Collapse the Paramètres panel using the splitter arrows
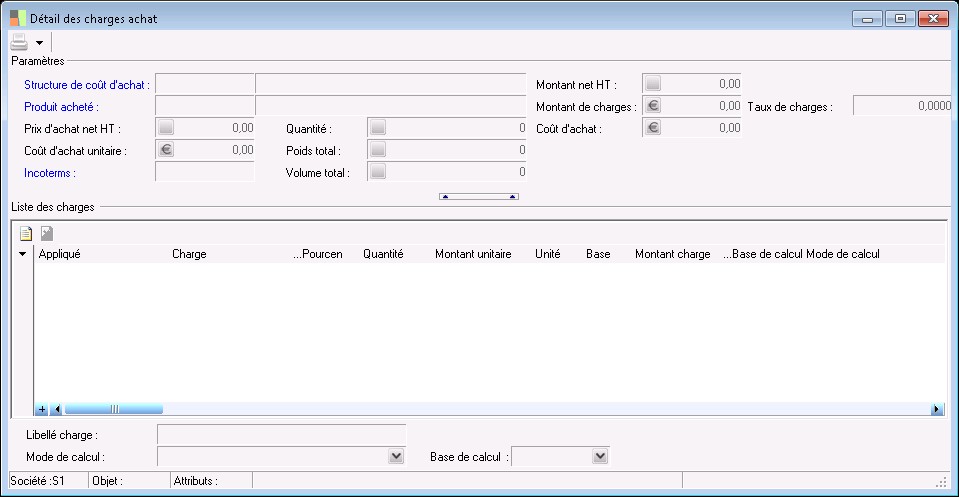This screenshot has width=959, height=497. pyautogui.click(x=478, y=197)
